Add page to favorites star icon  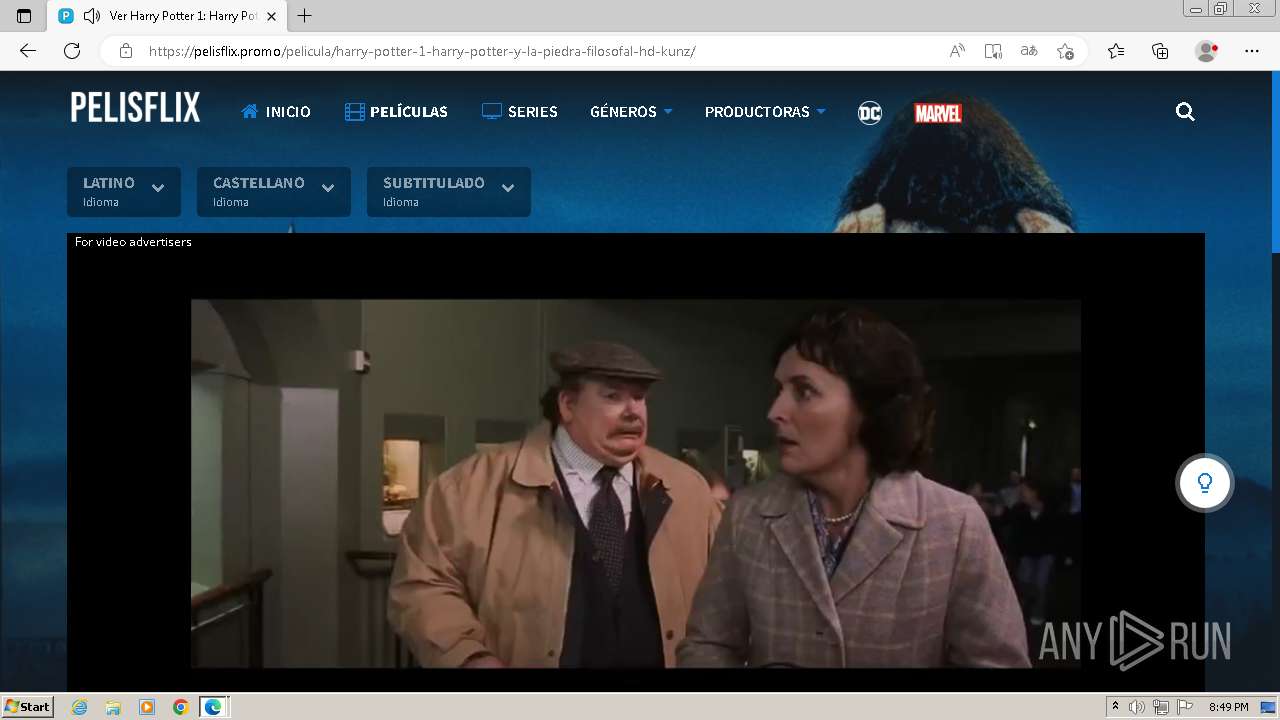pos(1065,51)
